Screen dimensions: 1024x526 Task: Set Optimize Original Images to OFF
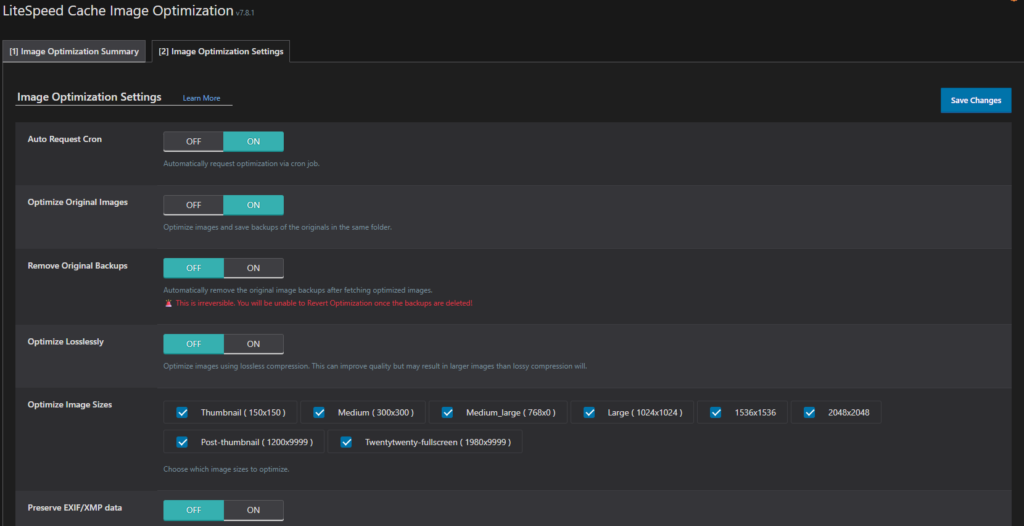(193, 205)
